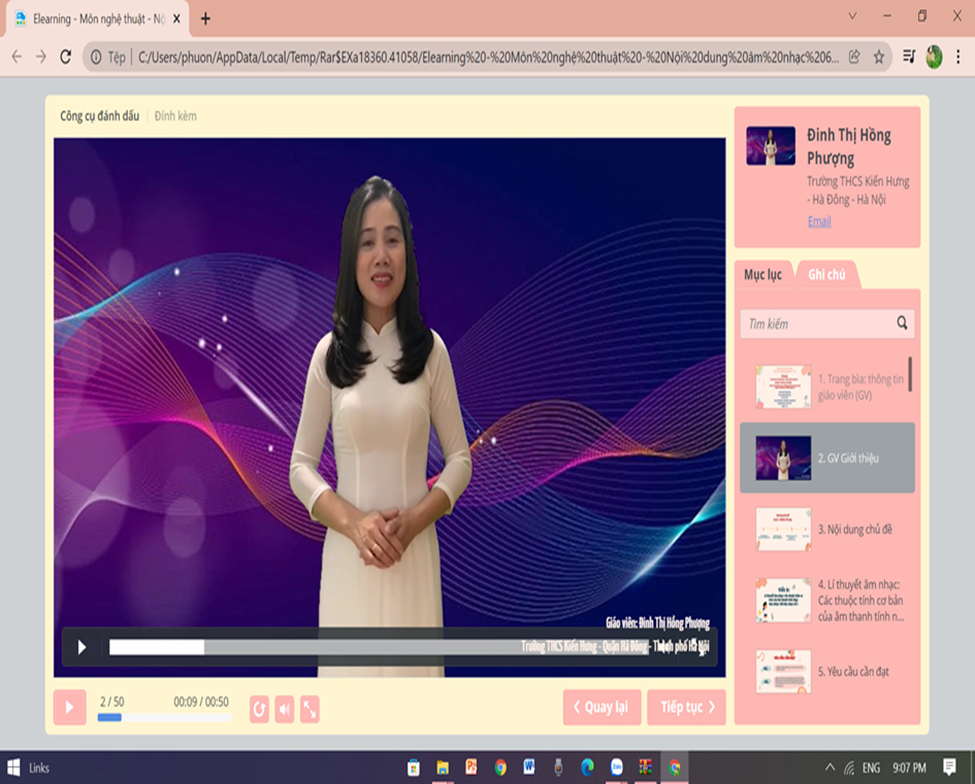Screen dimensions: 975x784
Task: Launch Zoom from the taskbar
Action: pos(617,767)
